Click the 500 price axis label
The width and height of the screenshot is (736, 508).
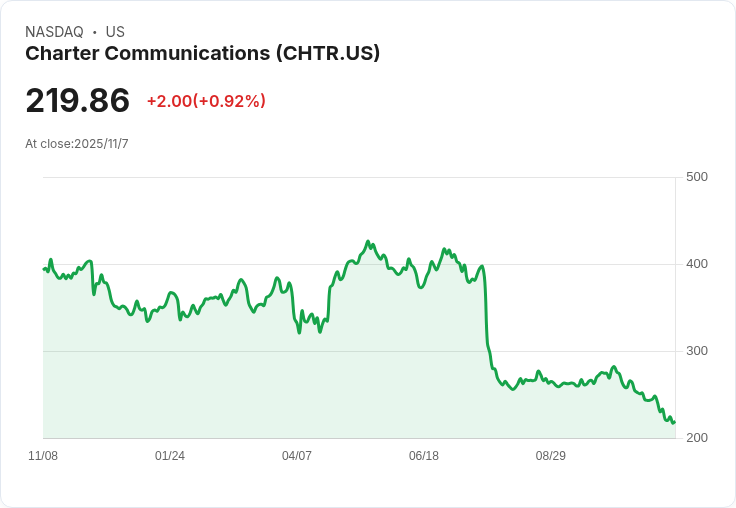(697, 177)
